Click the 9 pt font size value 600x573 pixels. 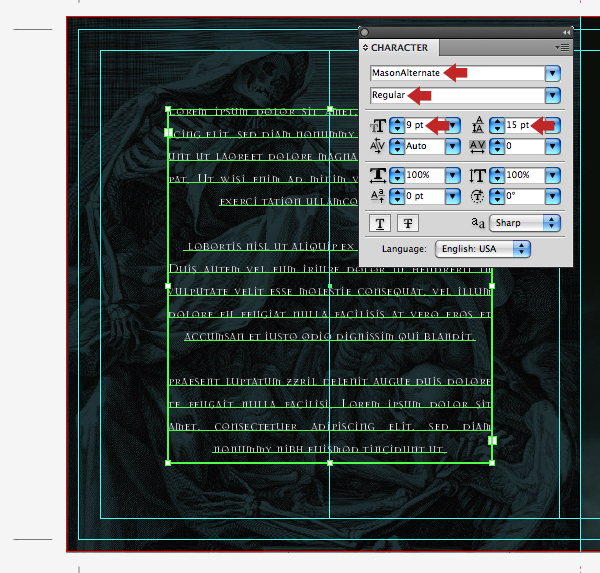(415, 125)
